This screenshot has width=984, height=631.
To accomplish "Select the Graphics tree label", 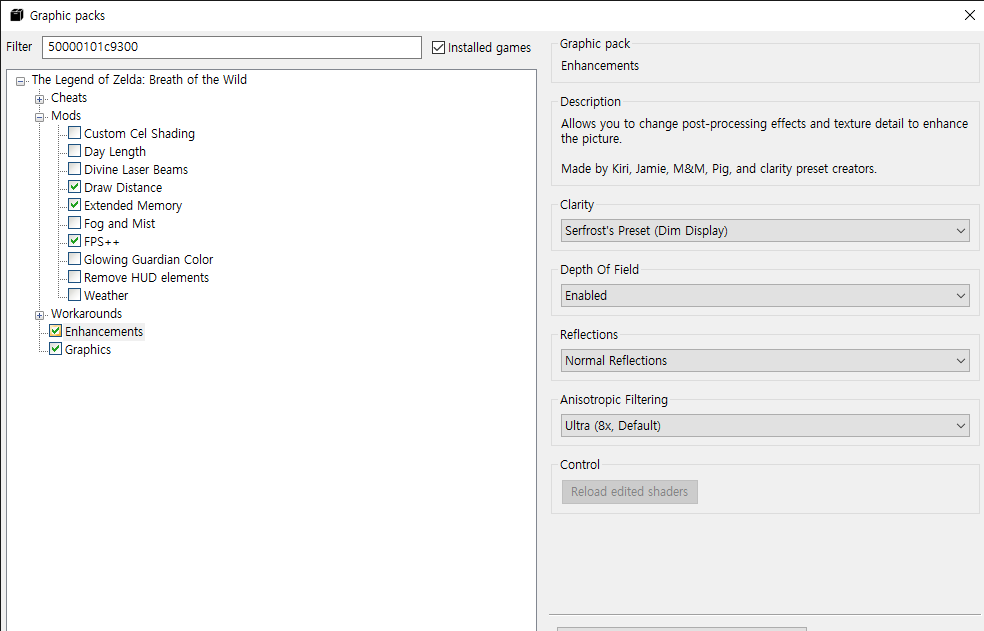I will click(x=88, y=350).
